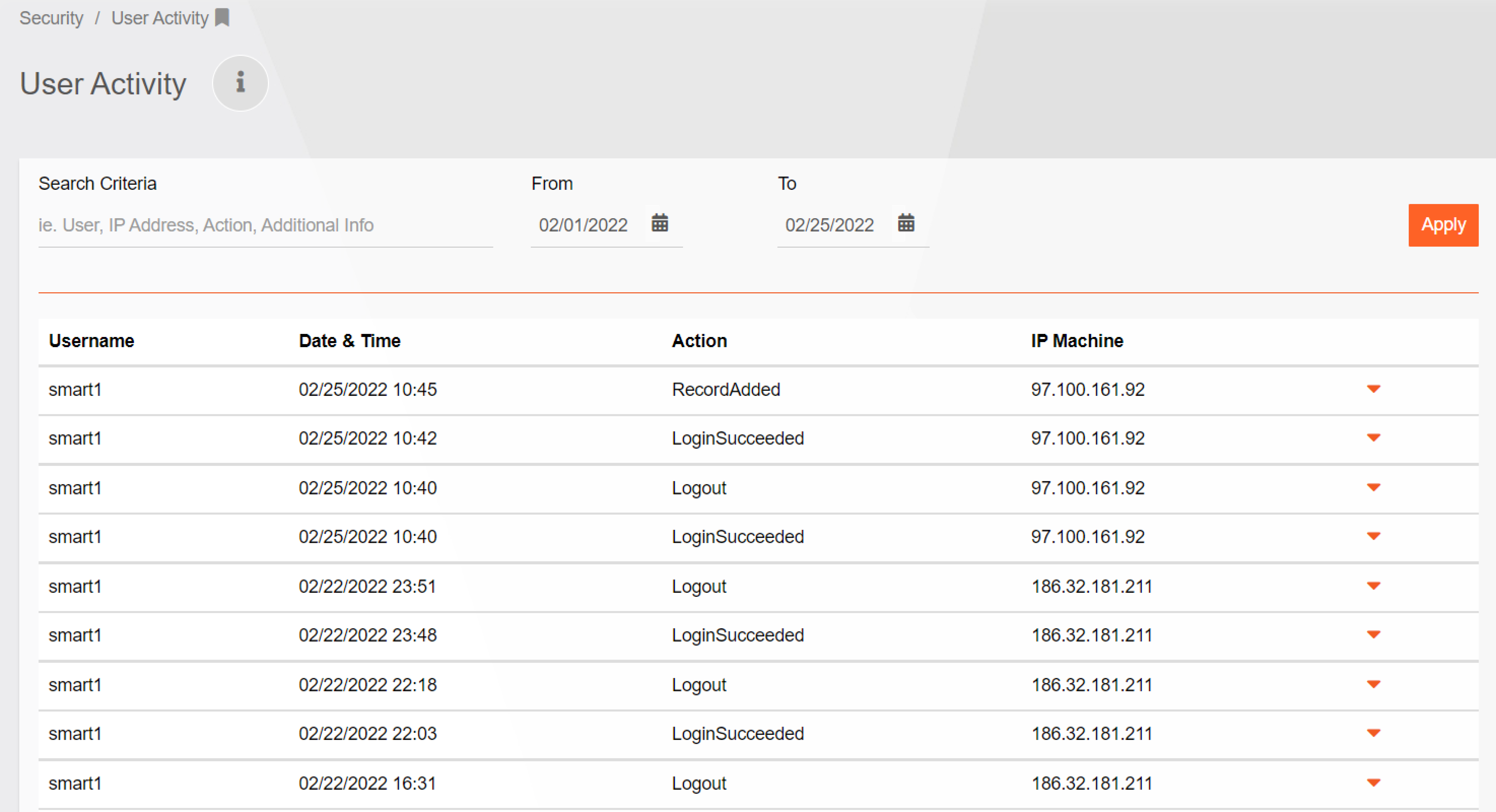Image resolution: width=1496 pixels, height=812 pixels.
Task: Expand the Logout 22:18 row arrow
Action: (1374, 684)
